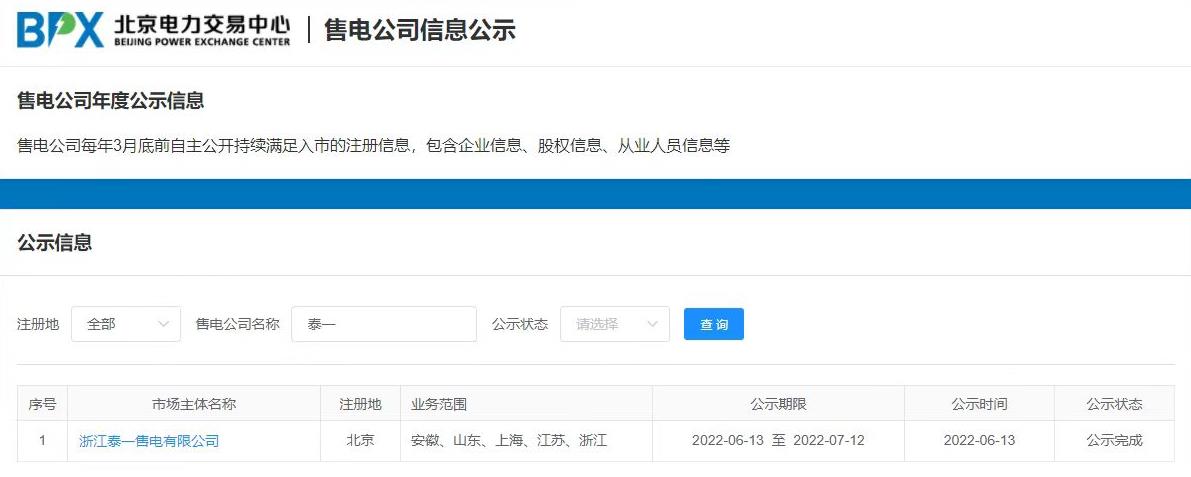Click the 安徽、山东、上海、江苏、浙江 business scope cell
The width and height of the screenshot is (1191, 477).
coord(509,440)
